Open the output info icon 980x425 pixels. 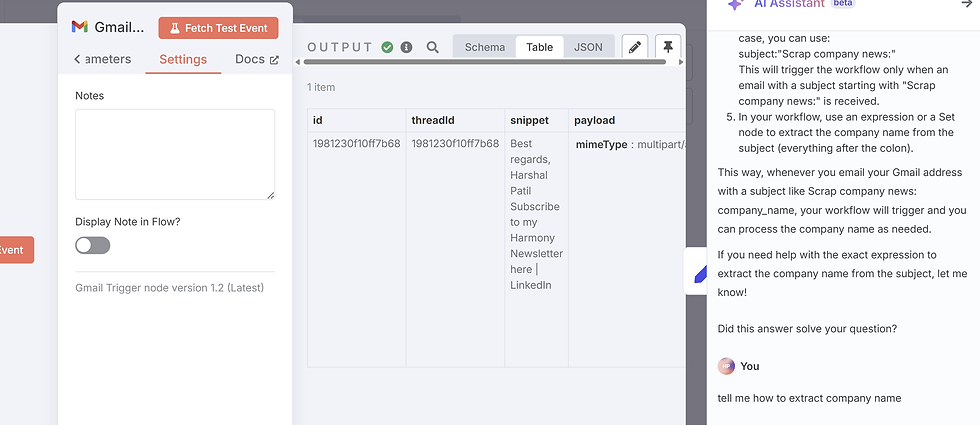pyautogui.click(x=406, y=47)
